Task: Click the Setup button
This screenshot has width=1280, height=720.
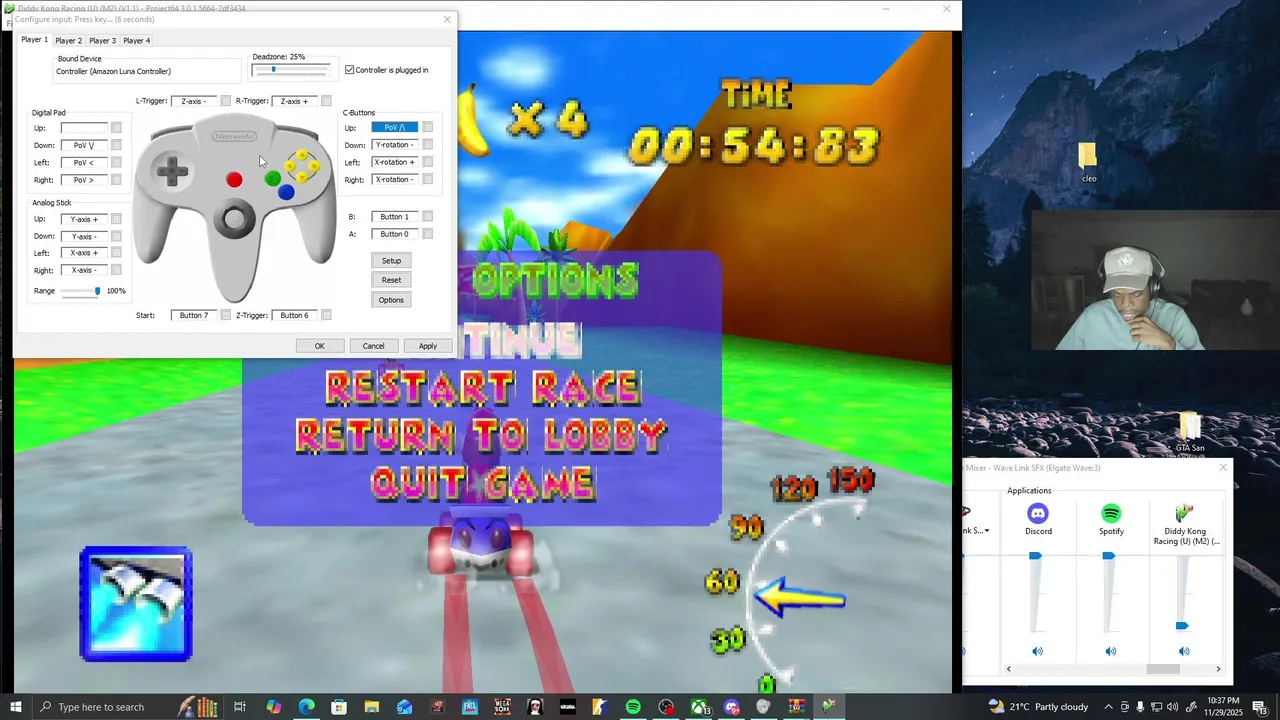Action: (391, 260)
